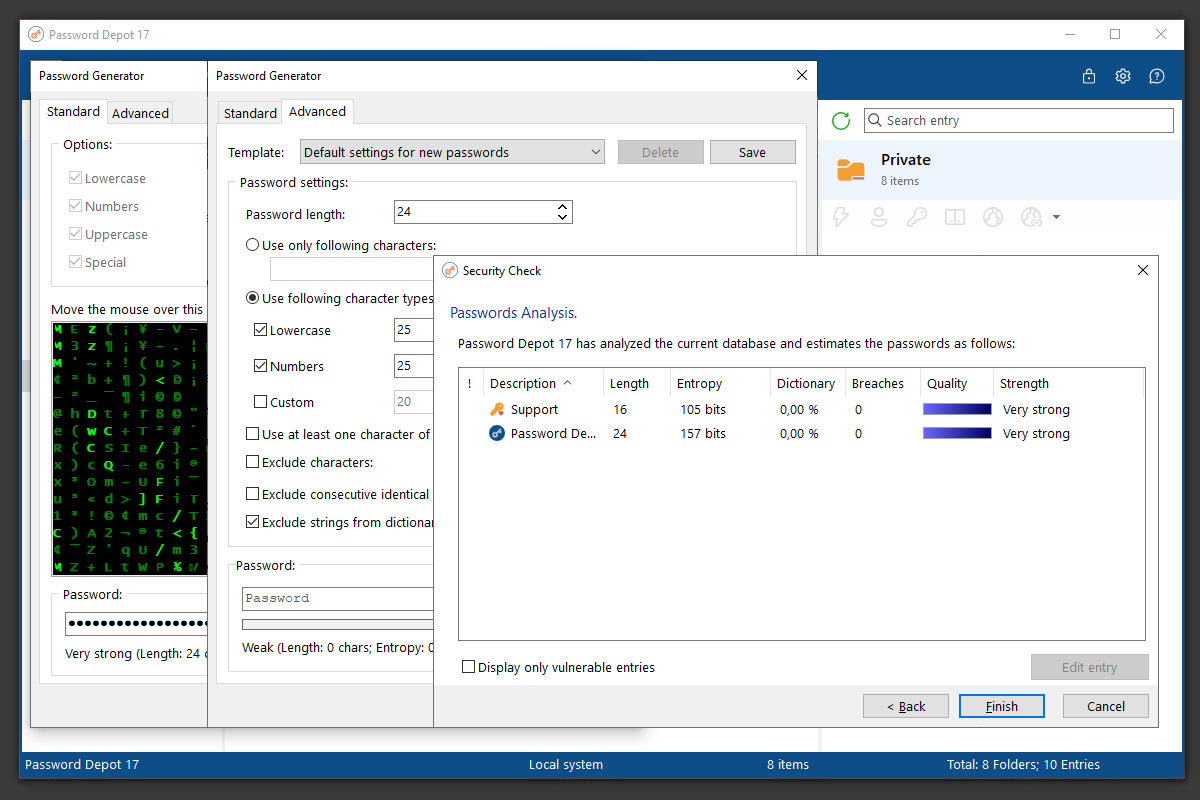Image resolution: width=1200 pixels, height=800 pixels.
Task: Click the user name copy icon
Action: click(x=879, y=217)
